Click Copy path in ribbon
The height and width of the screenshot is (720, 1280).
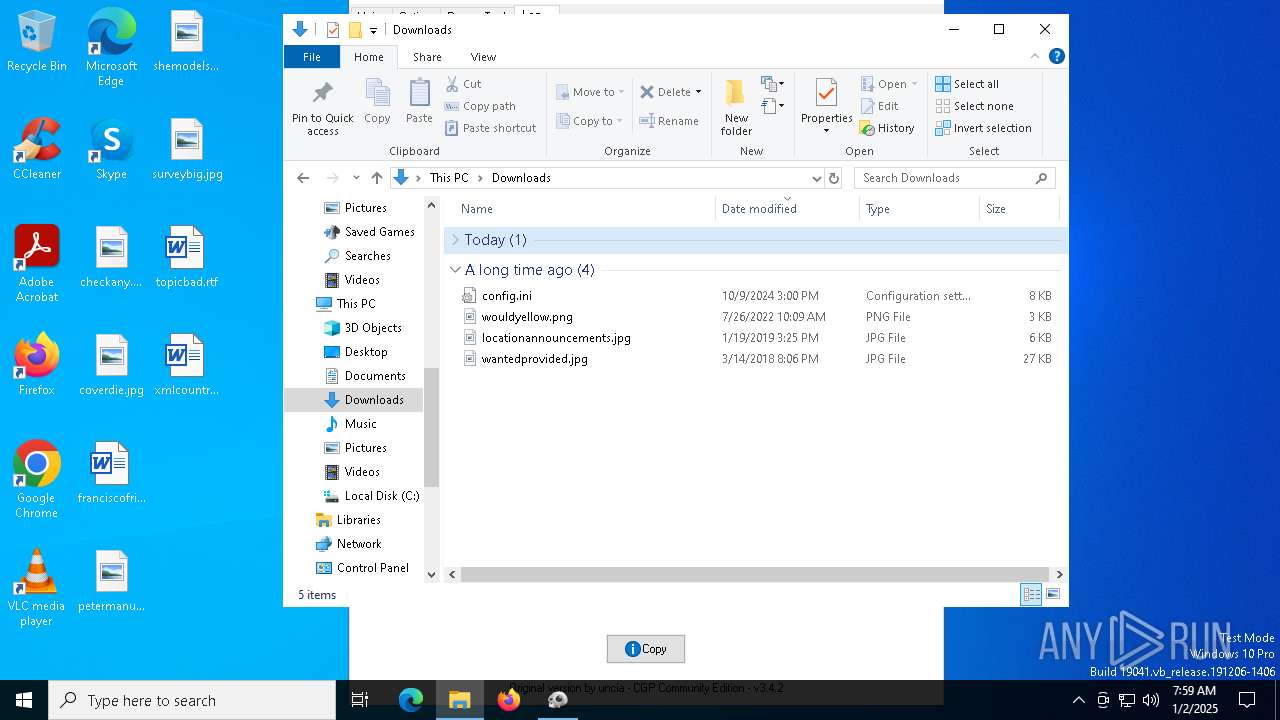[x=480, y=106]
